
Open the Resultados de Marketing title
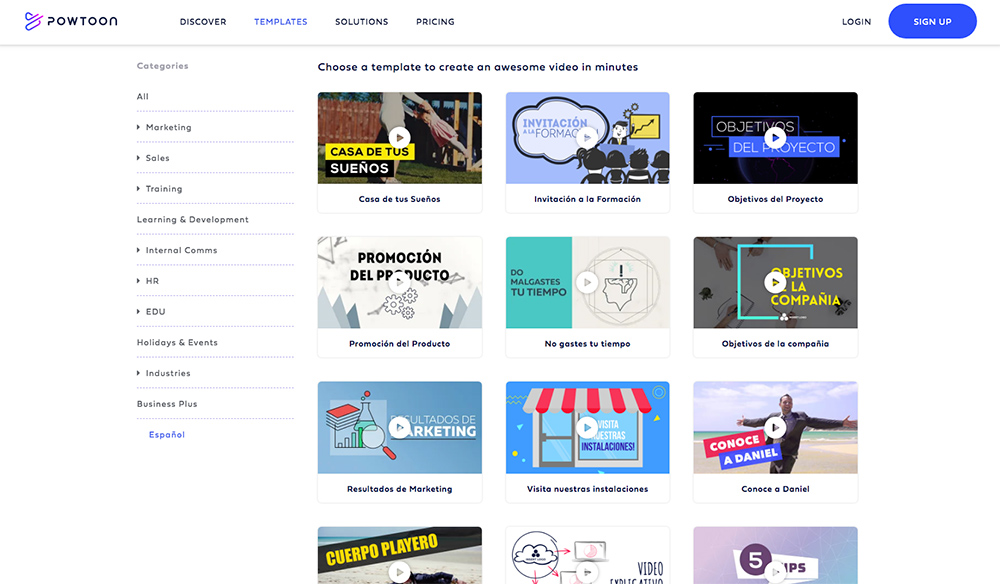pyautogui.click(x=400, y=489)
